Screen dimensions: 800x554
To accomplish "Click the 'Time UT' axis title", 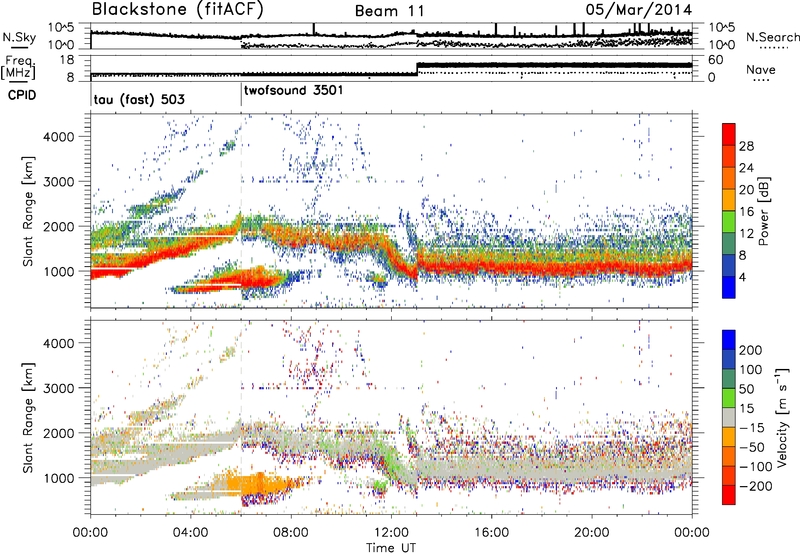I will click(391, 548).
